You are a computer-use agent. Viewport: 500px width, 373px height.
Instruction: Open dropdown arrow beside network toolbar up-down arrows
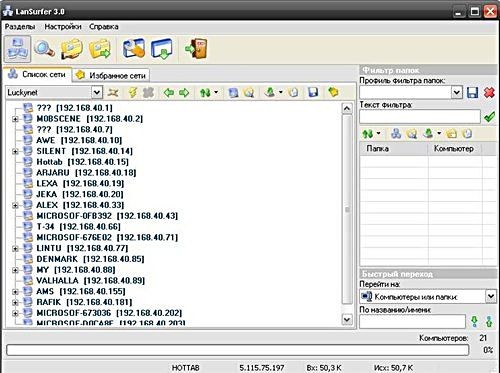(216, 92)
